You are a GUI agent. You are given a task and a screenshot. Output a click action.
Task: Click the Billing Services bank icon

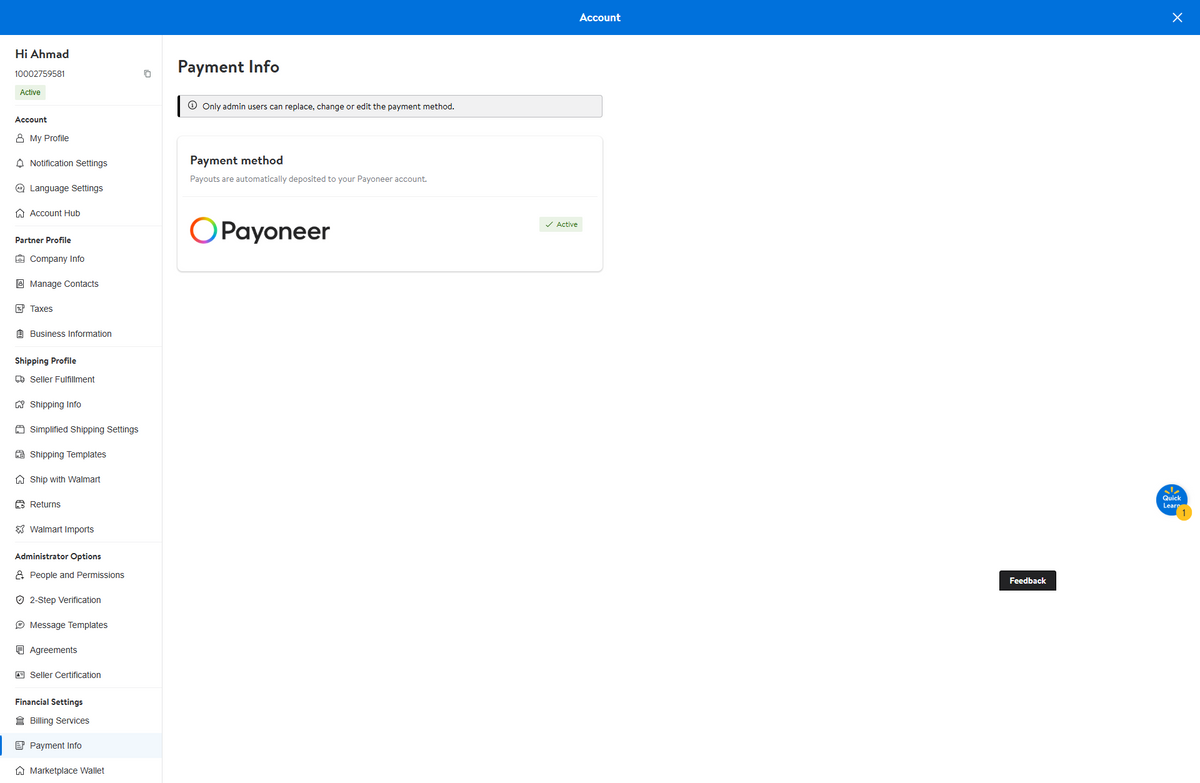pyautogui.click(x=20, y=720)
